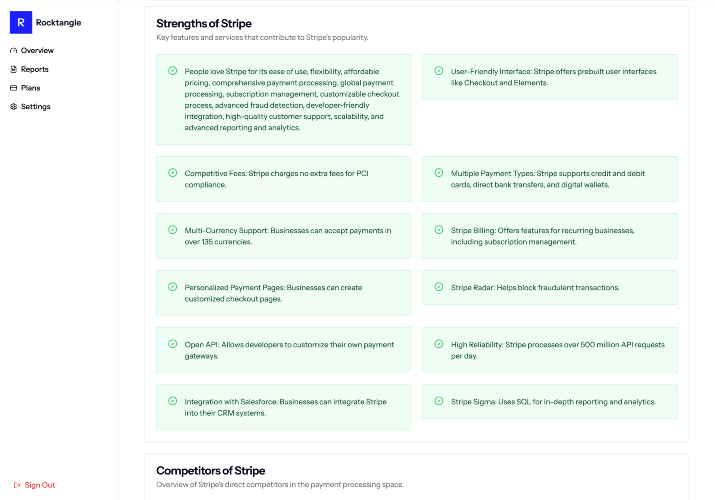Click the Rocktangle brand name
715x500 pixels.
click(58, 22)
